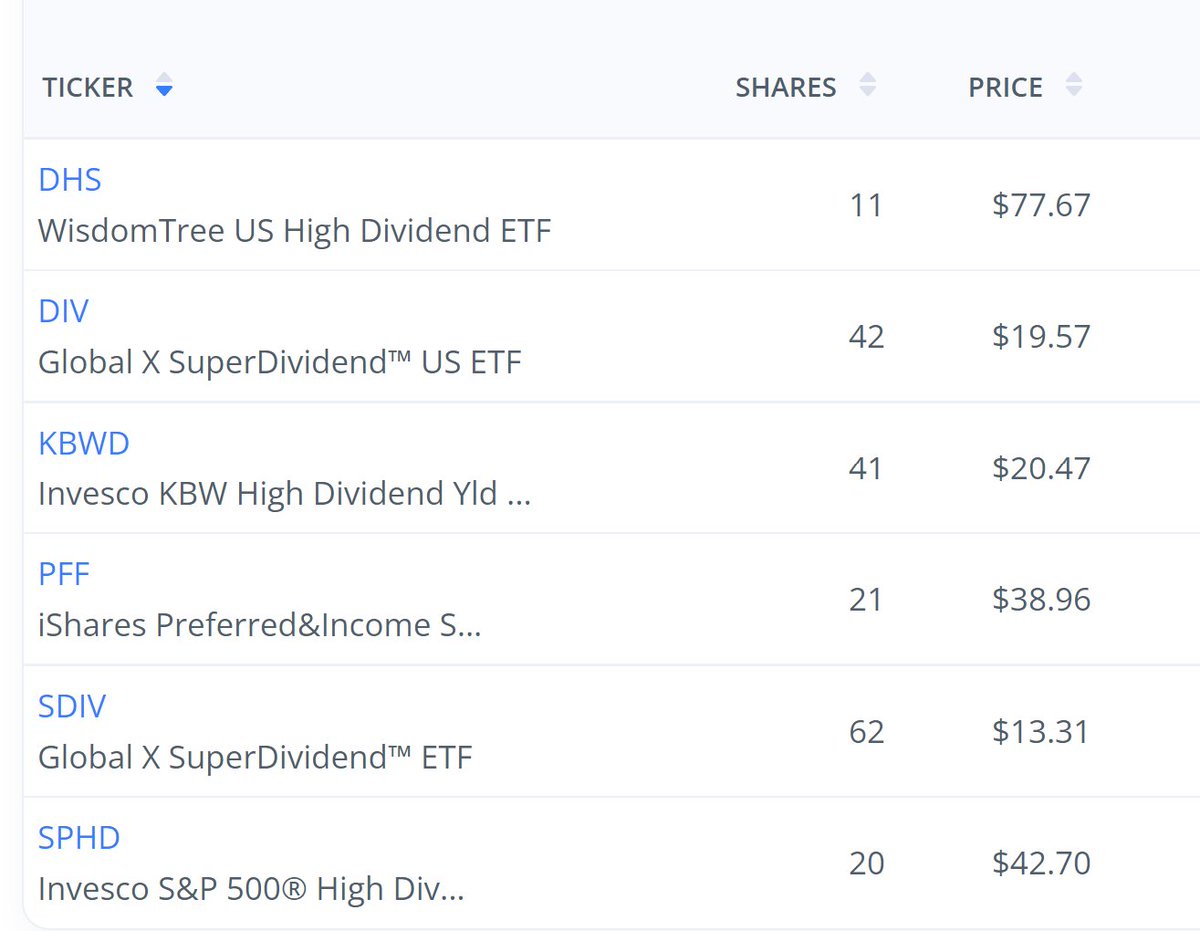Click the SHARES column header label
The image size is (1200, 931).
point(785,88)
